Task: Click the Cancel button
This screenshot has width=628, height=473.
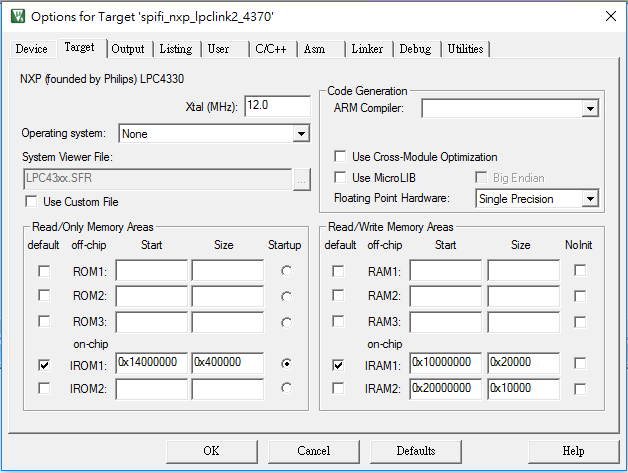Action: pos(314,451)
